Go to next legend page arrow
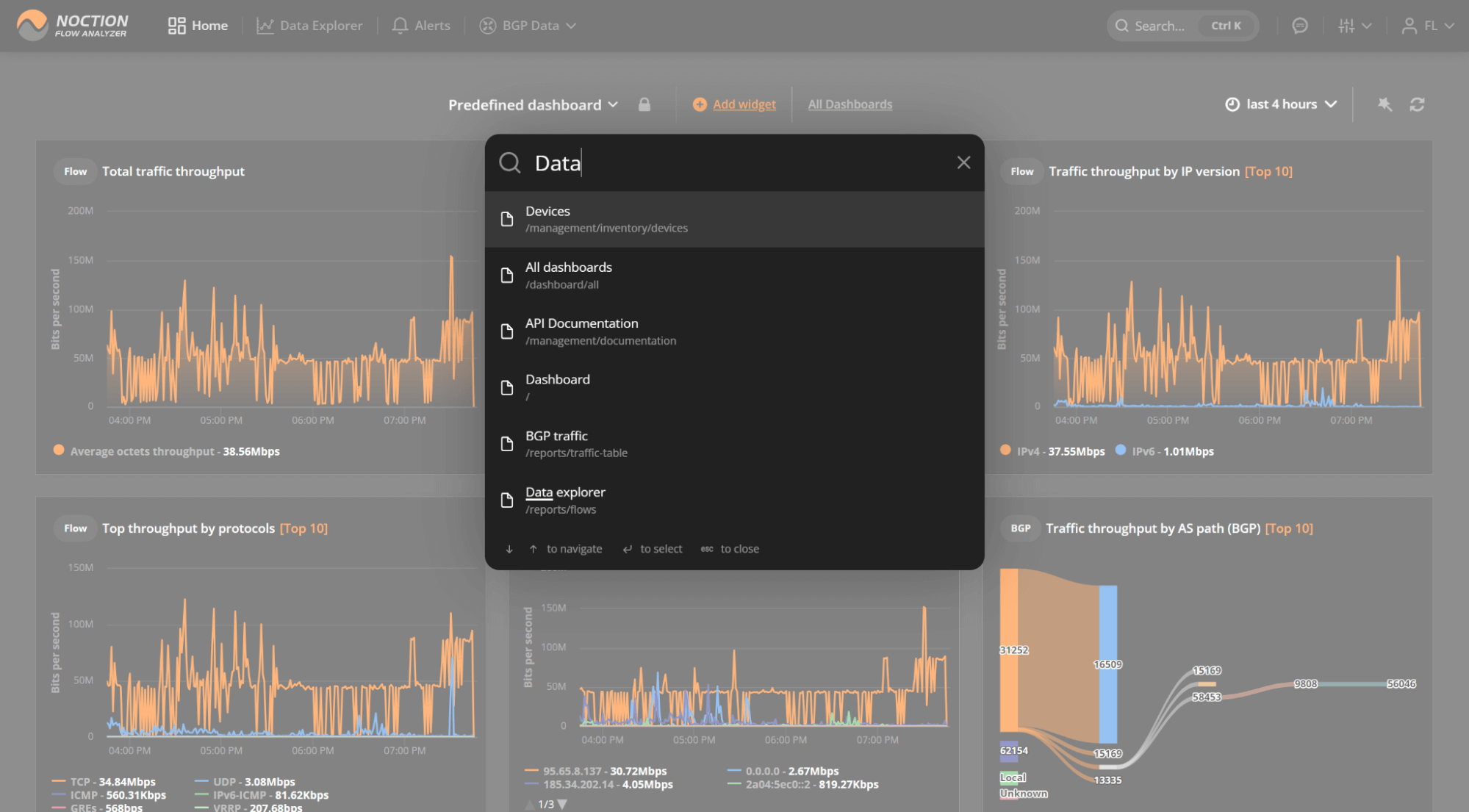The height and width of the screenshot is (812, 1469). (x=562, y=805)
